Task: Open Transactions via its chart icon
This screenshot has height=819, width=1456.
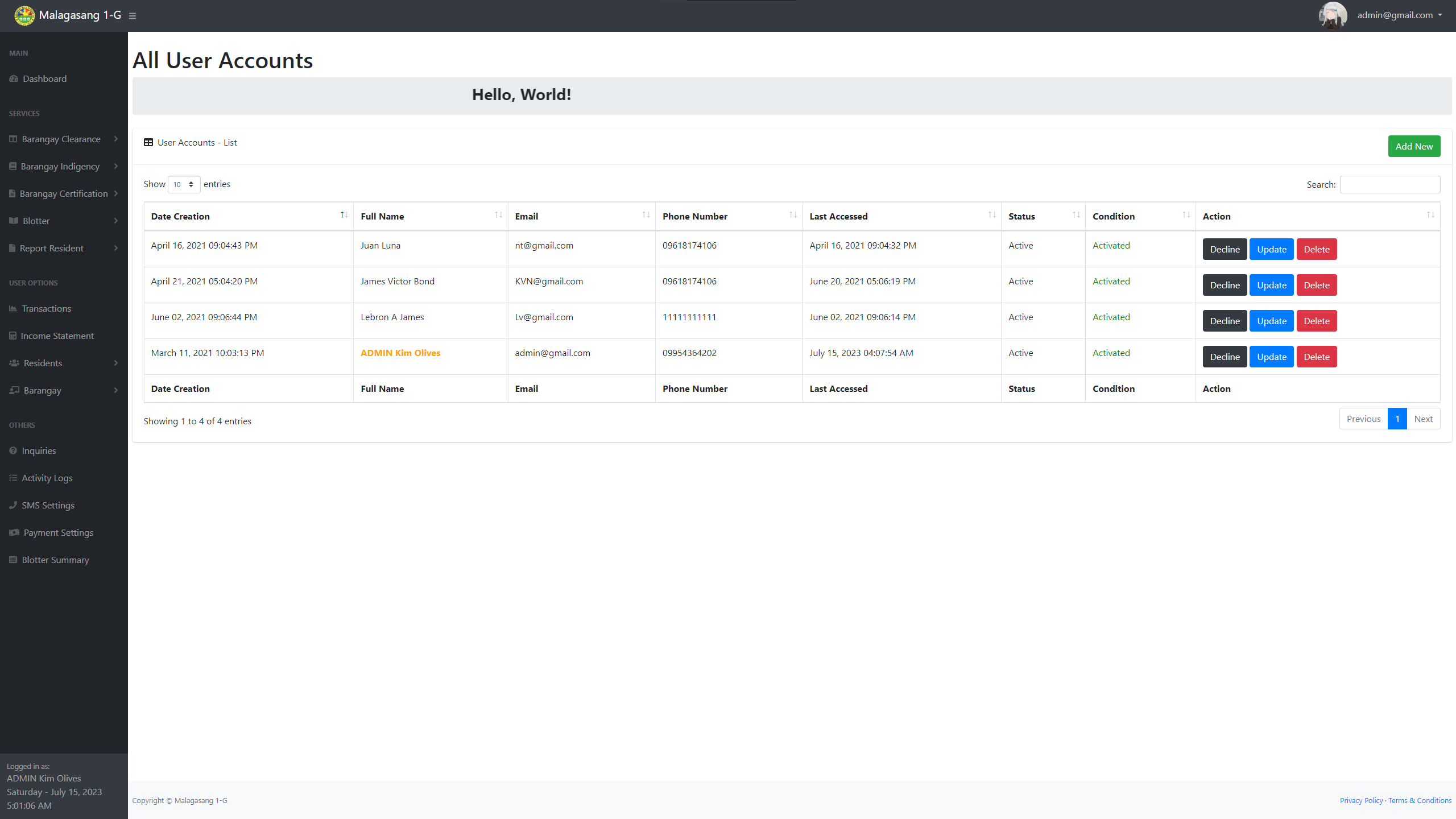Action: click(13, 308)
